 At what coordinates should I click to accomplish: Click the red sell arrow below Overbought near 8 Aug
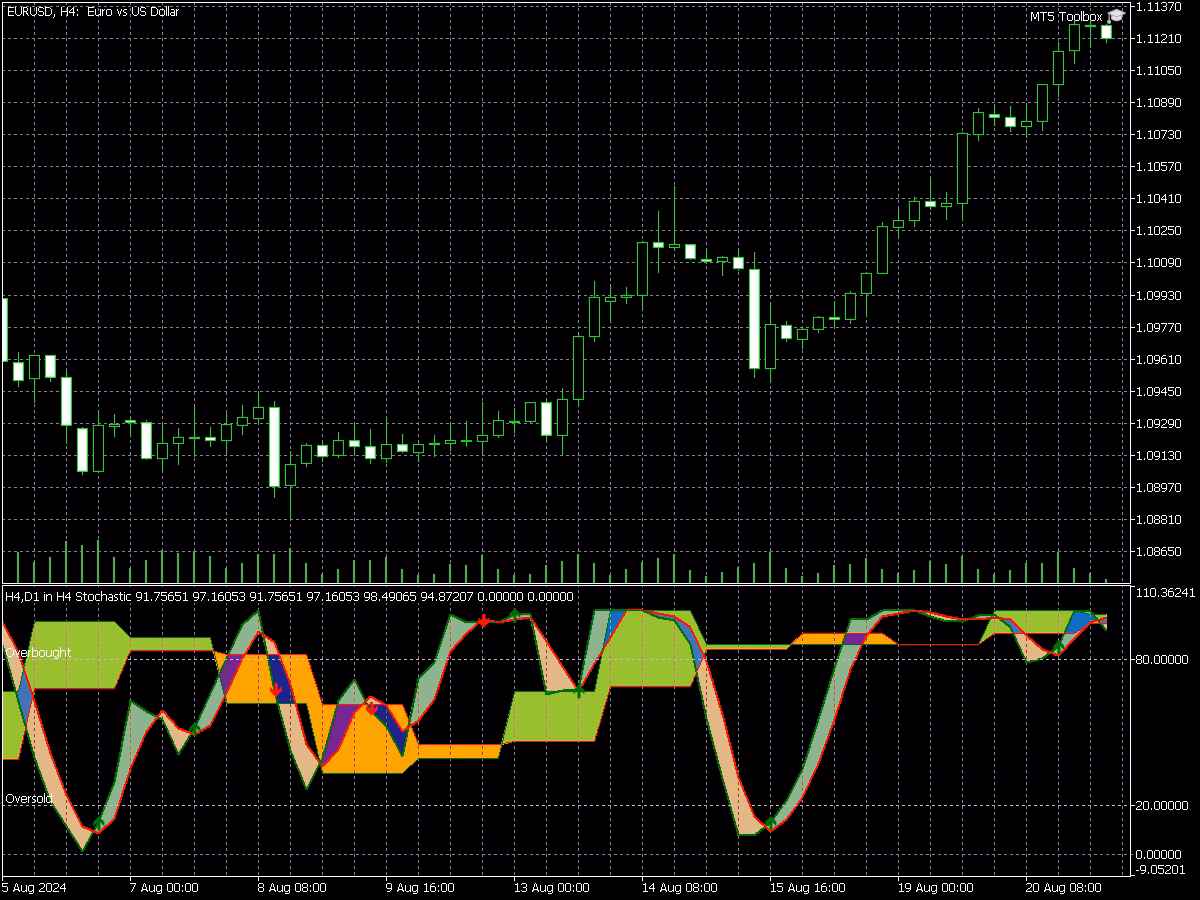pyautogui.click(x=277, y=690)
